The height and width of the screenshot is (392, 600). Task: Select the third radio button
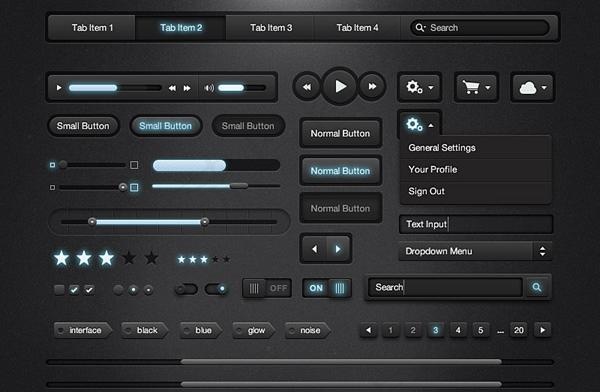click(x=148, y=290)
